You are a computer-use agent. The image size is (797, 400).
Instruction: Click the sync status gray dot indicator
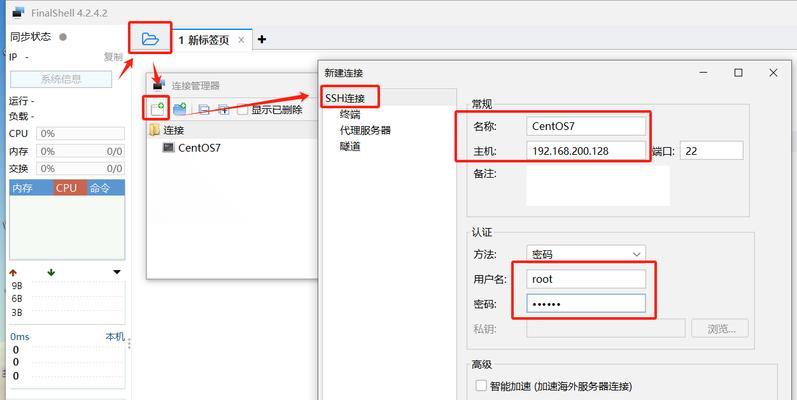tap(63, 37)
